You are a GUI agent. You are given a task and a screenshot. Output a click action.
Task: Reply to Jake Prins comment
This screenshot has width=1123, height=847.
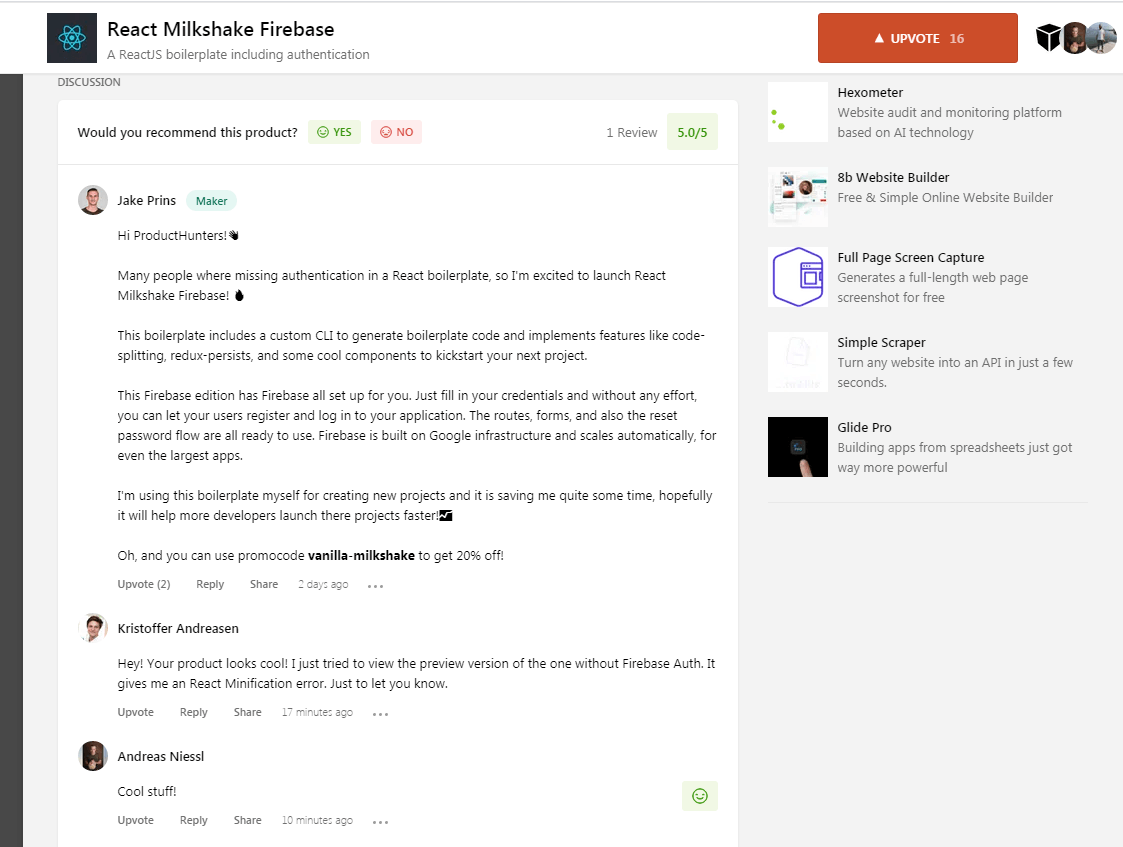point(210,584)
